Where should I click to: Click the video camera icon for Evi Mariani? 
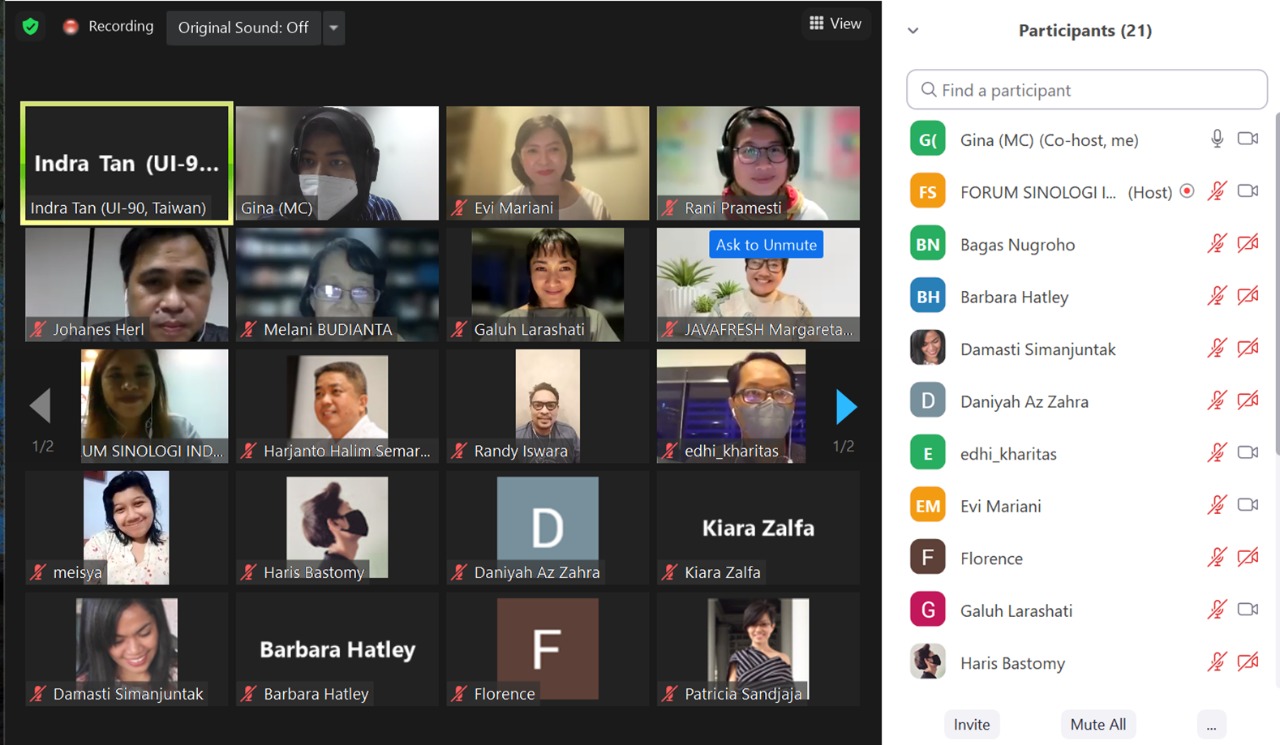[1247, 505]
